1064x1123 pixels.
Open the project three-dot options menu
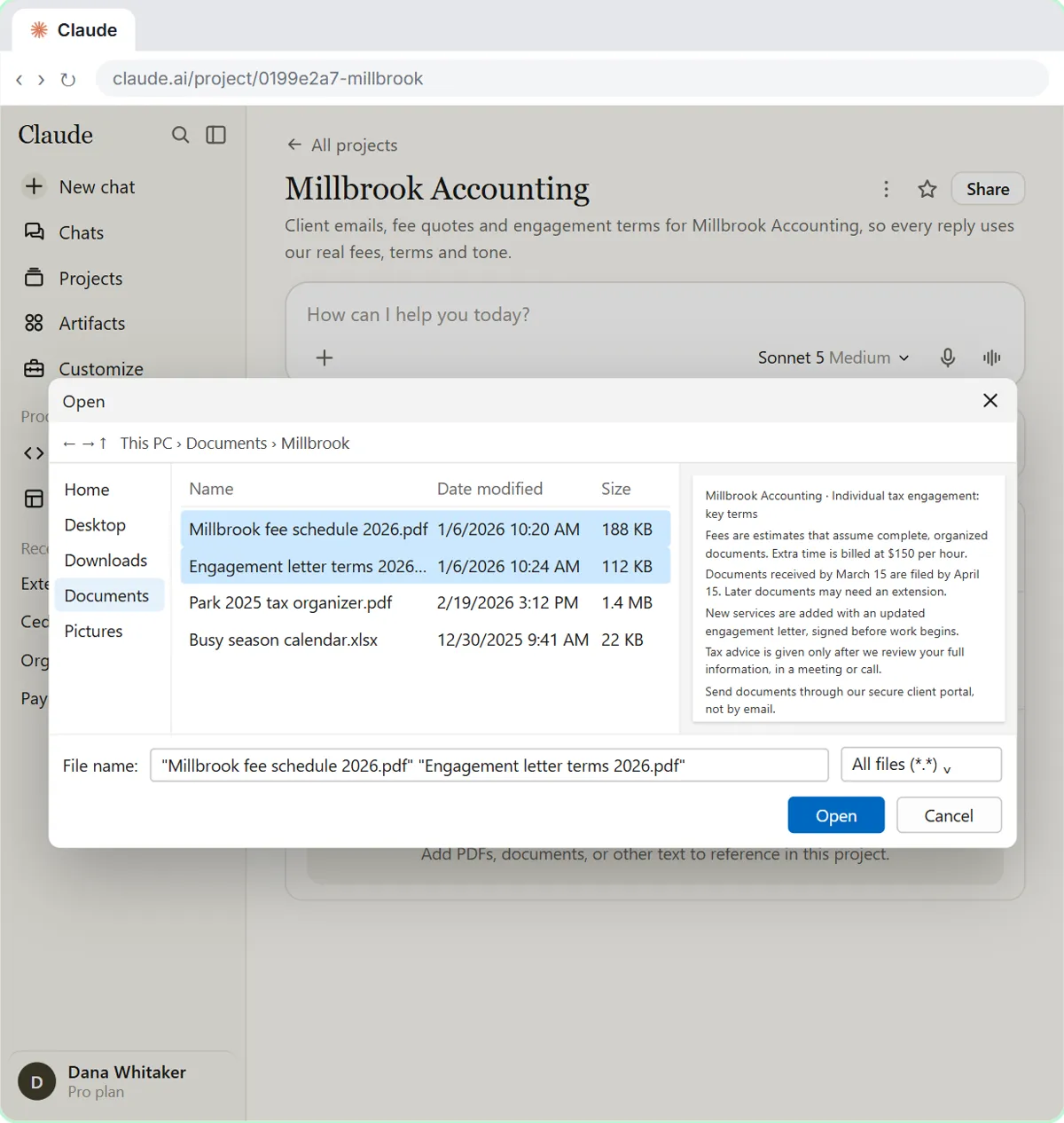886,189
